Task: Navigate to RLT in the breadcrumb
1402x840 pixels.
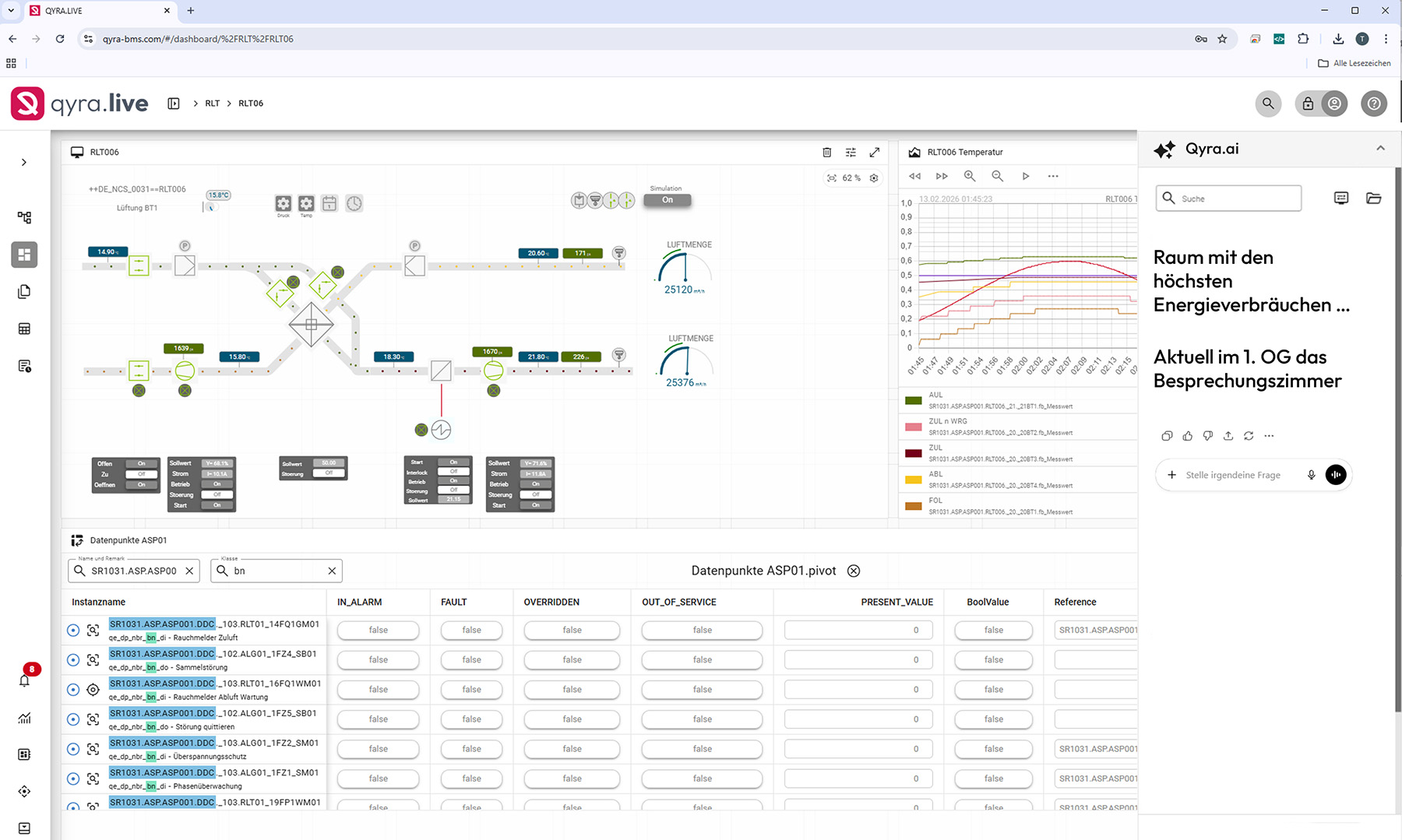Action: pyautogui.click(x=212, y=104)
